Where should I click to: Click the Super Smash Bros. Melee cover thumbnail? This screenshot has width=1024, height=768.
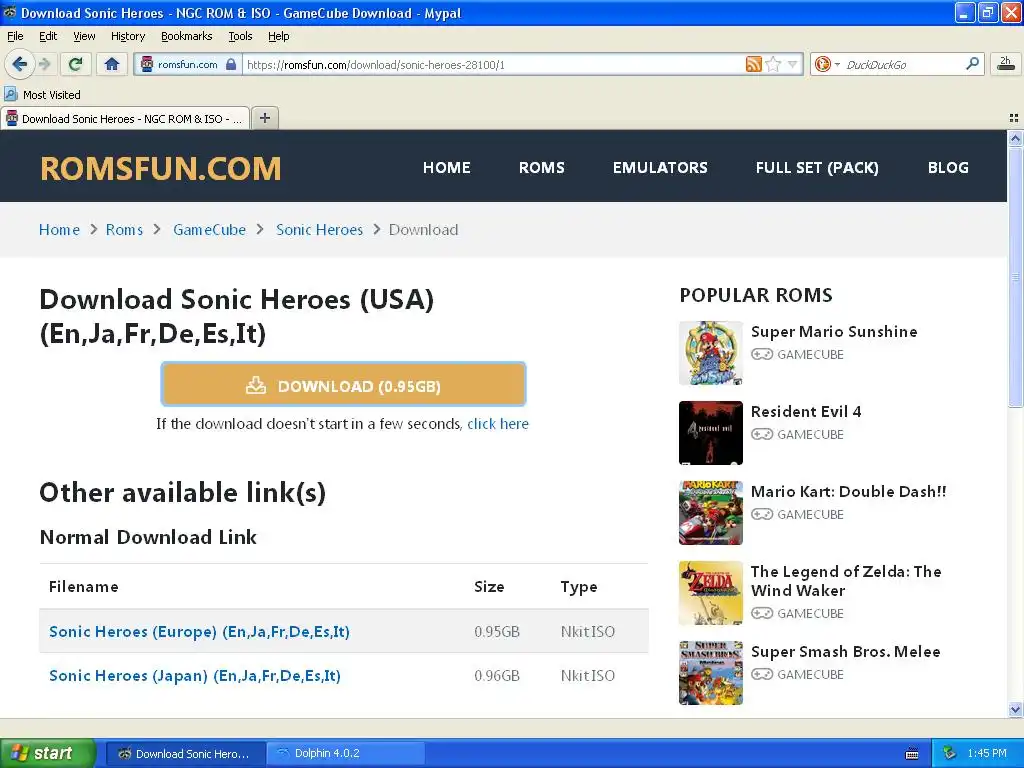tap(711, 673)
